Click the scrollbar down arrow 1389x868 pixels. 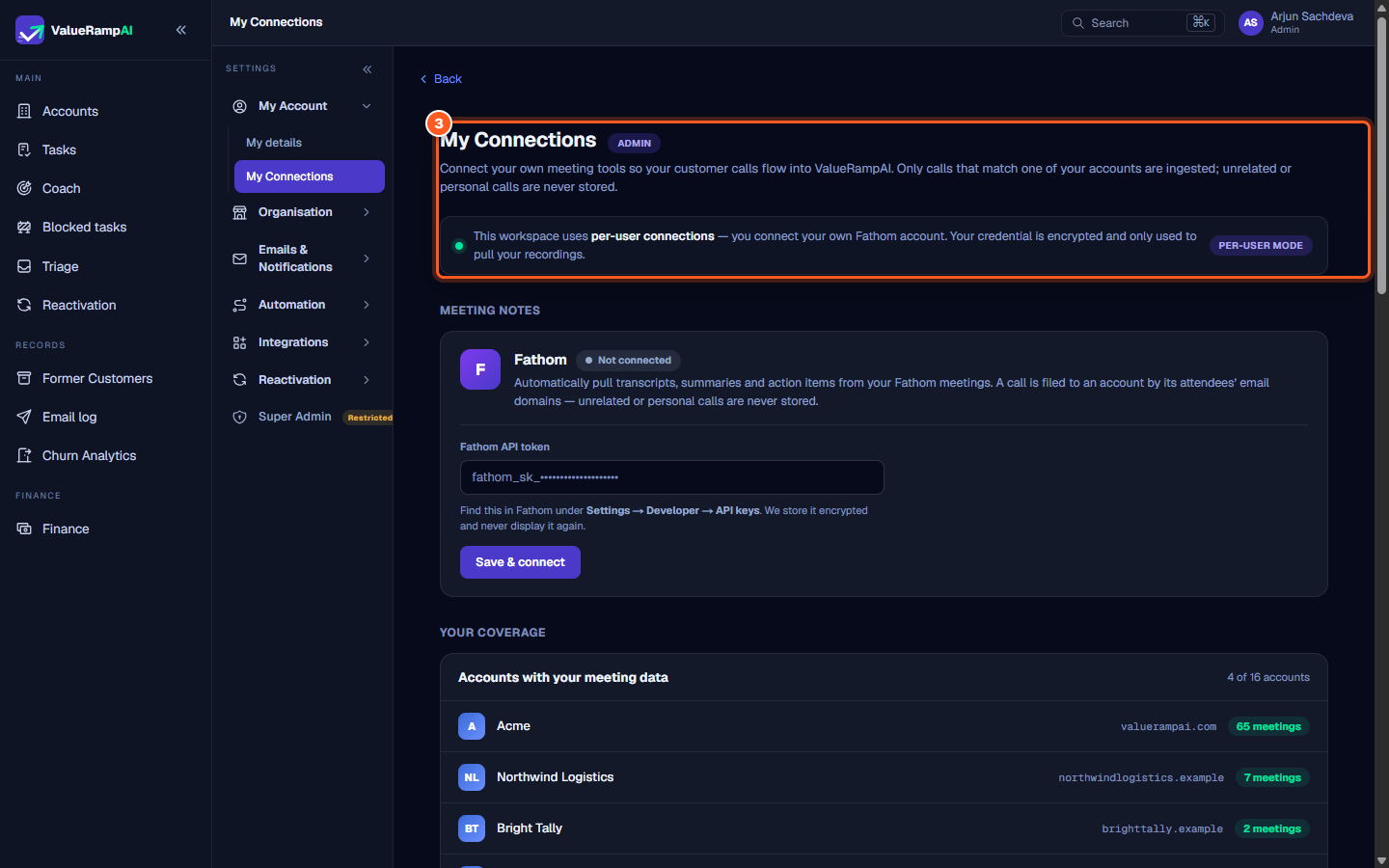[x=1381, y=860]
